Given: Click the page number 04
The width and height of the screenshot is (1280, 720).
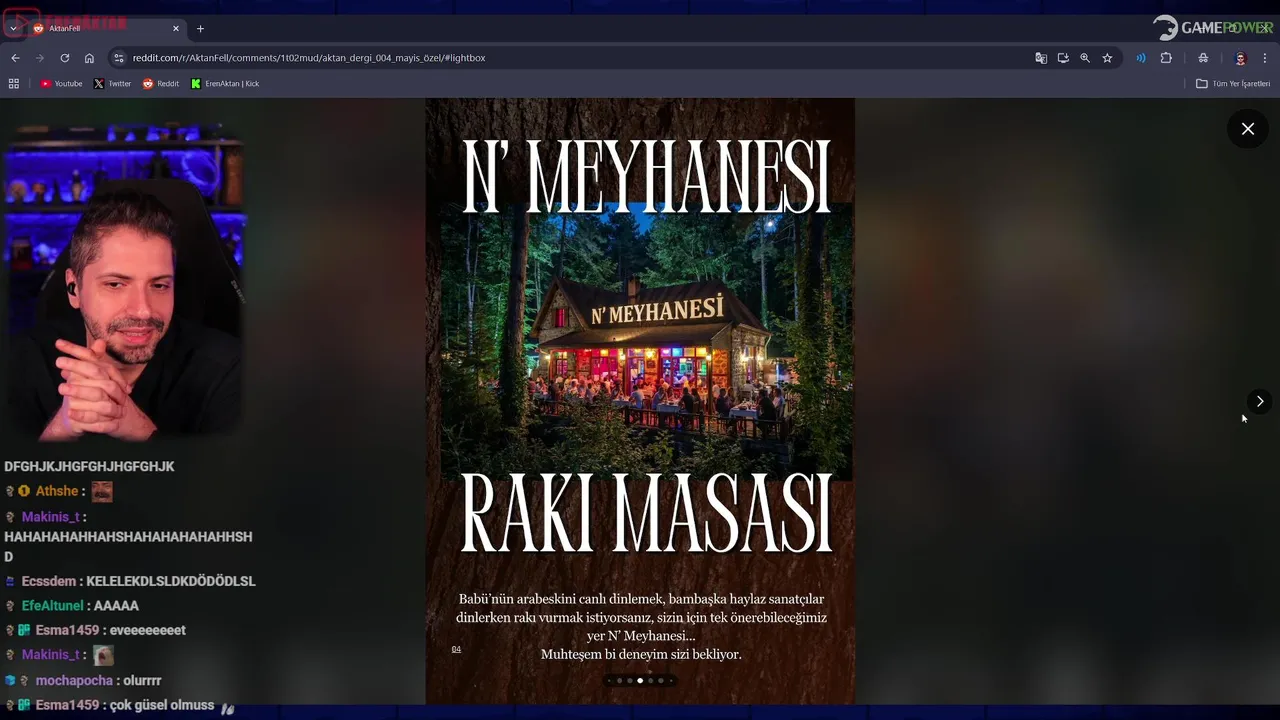Looking at the screenshot, I should click(x=456, y=650).
